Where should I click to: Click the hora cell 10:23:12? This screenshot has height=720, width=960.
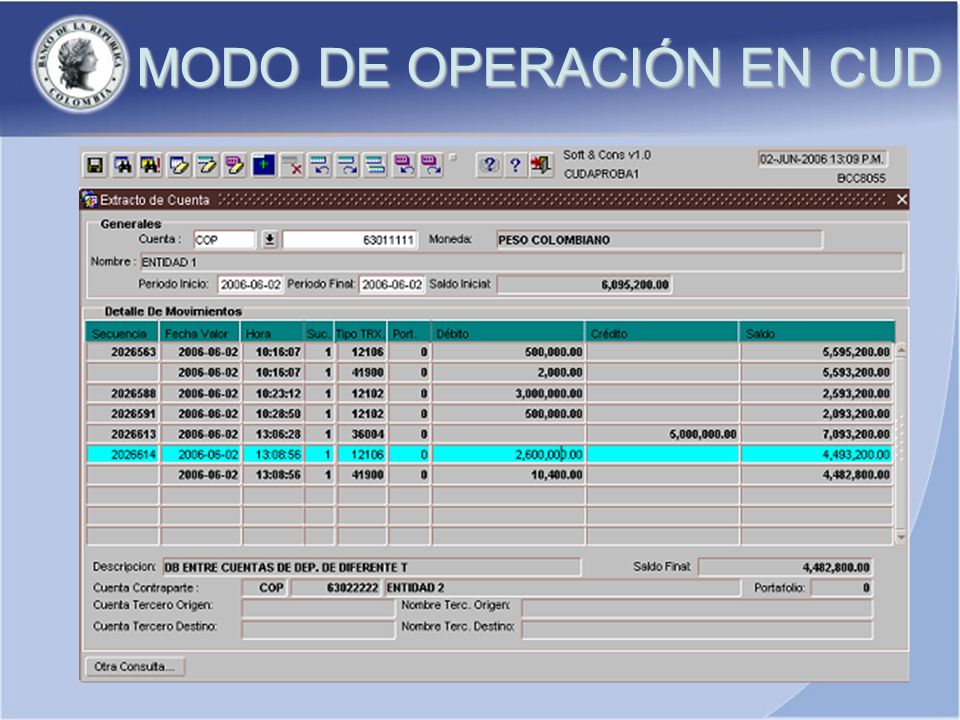(273, 393)
